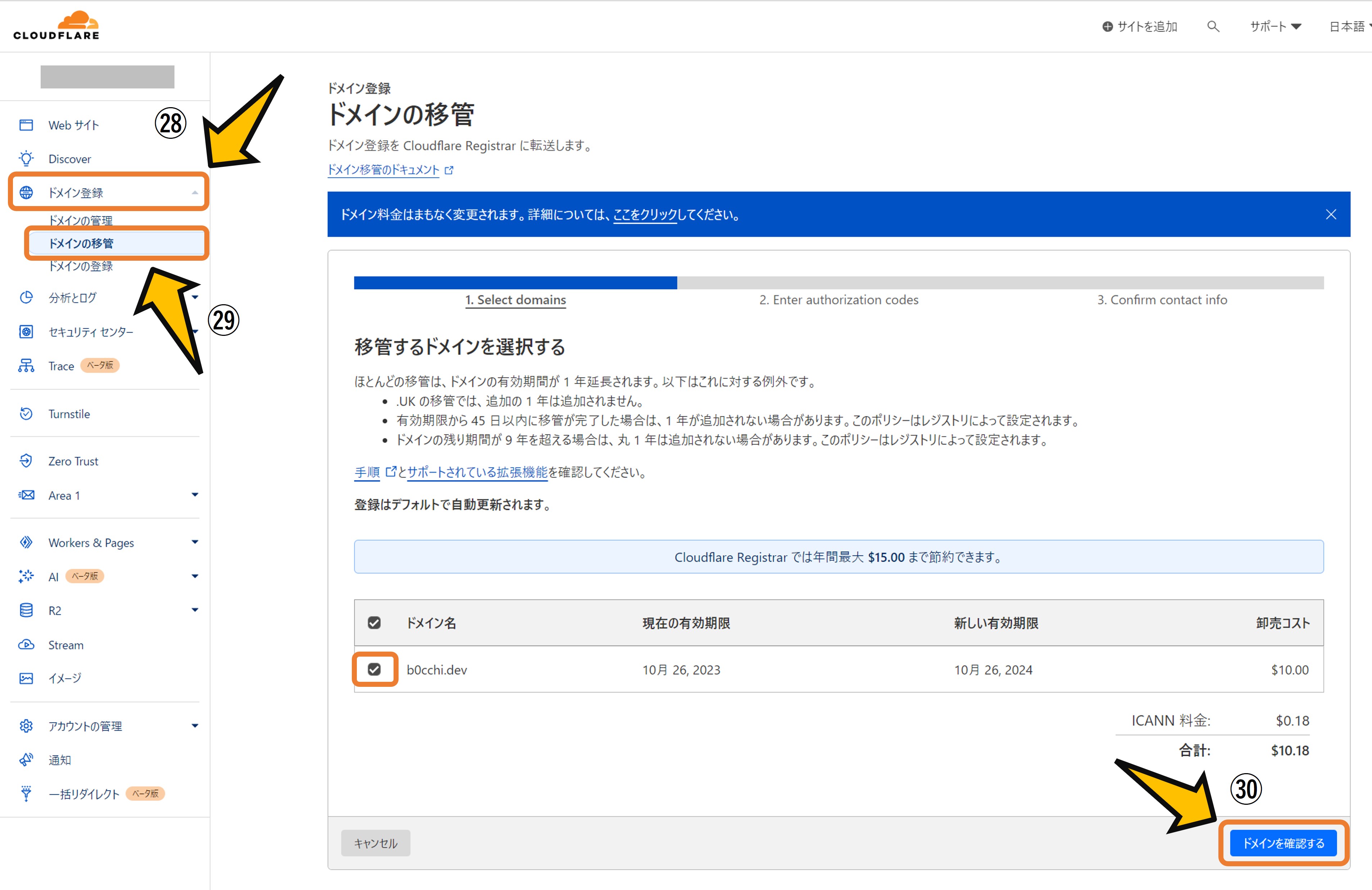Click the セキュリティ センター icon
This screenshot has height=890, width=1372.
(26, 332)
